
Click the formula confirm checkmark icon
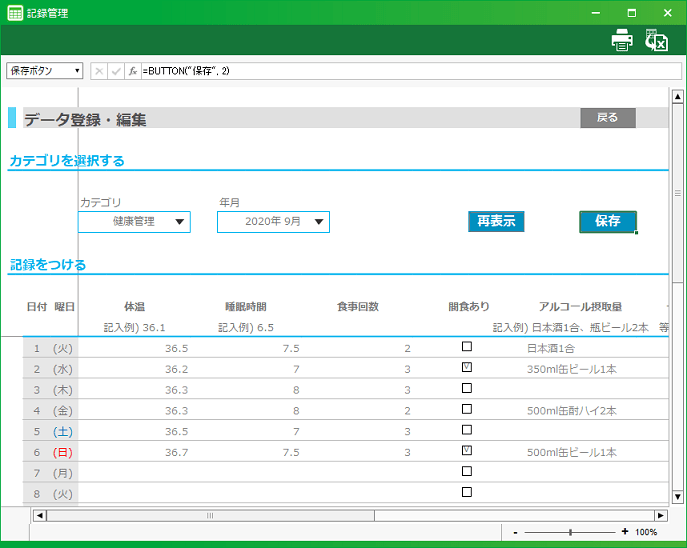[116, 71]
